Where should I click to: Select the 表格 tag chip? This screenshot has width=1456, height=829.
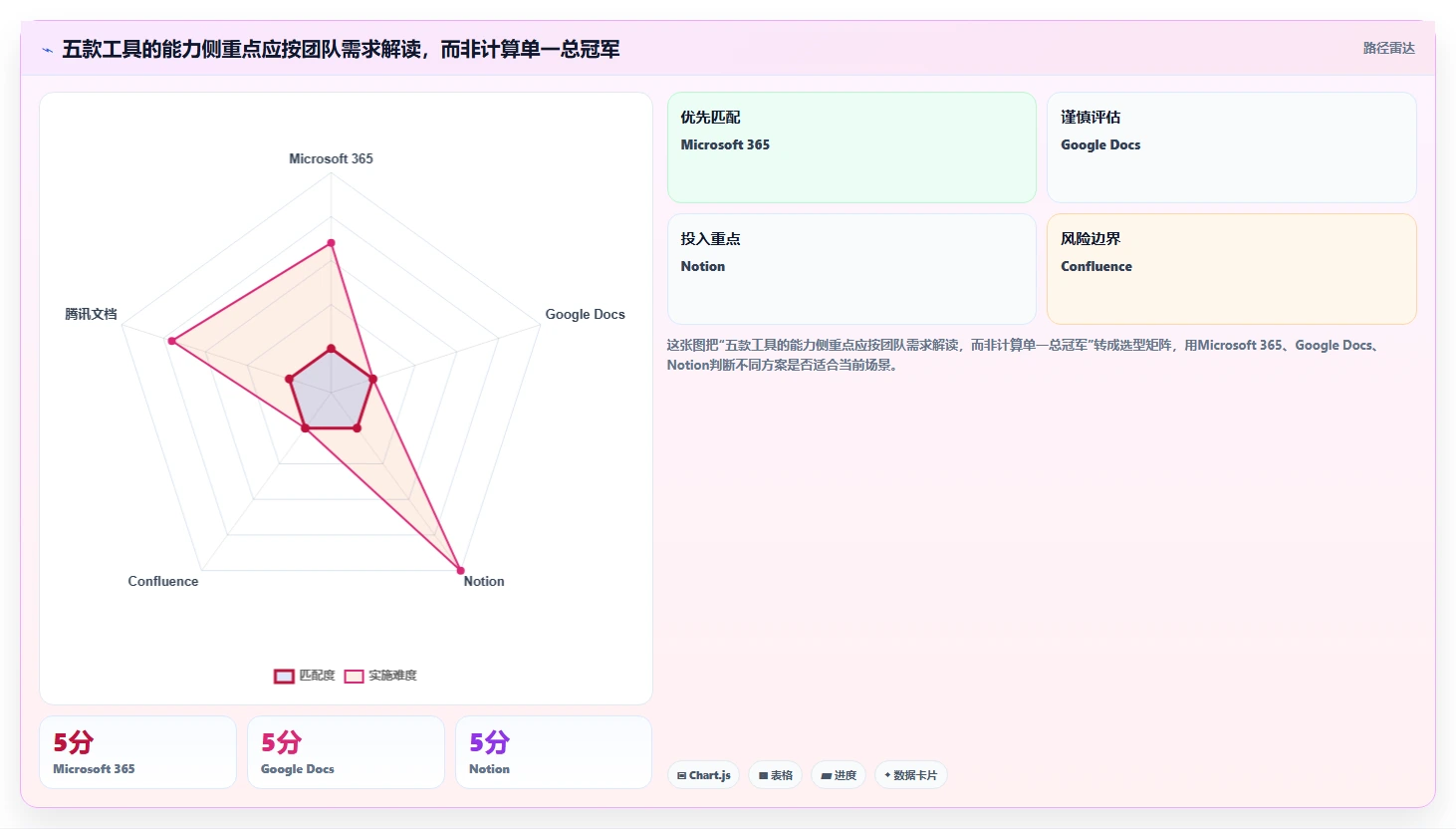coord(776,775)
